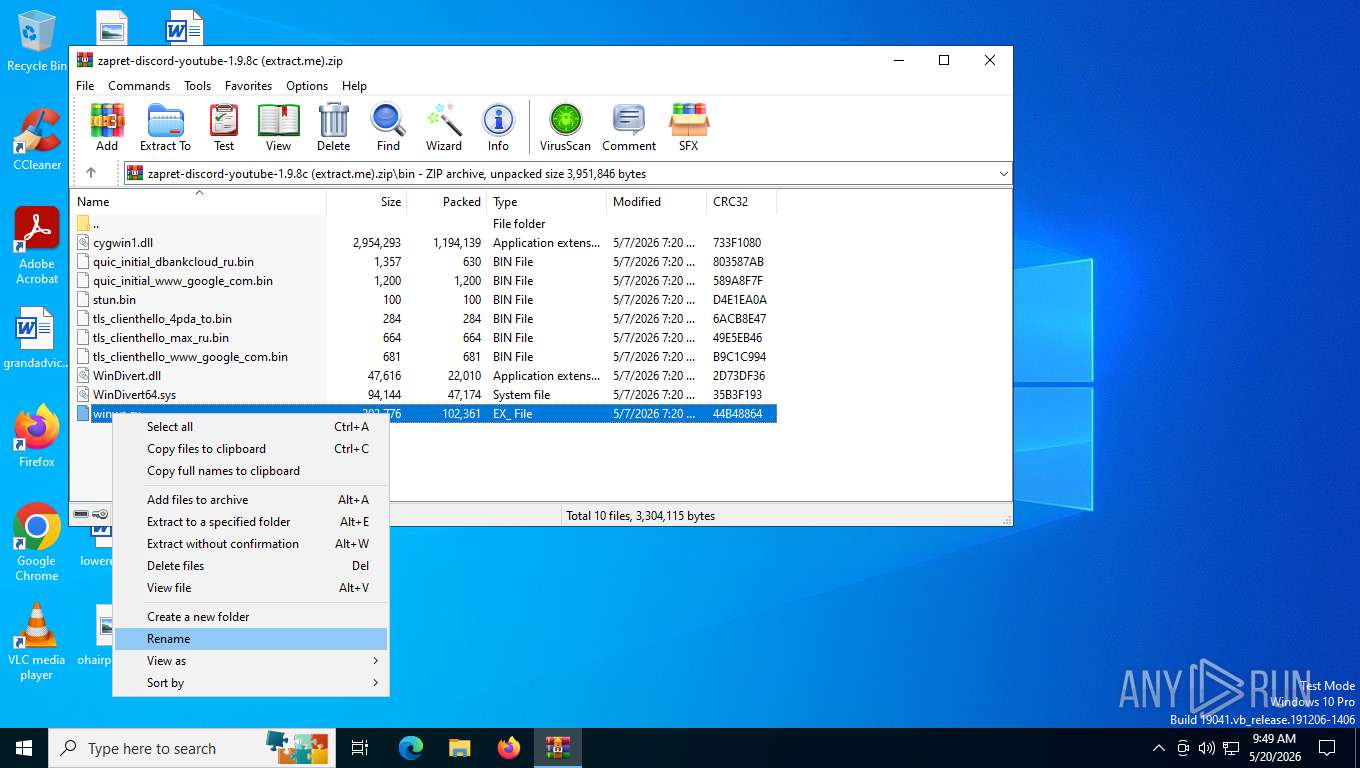
Task: Open File Explorer from the taskbar
Action: [x=460, y=748]
